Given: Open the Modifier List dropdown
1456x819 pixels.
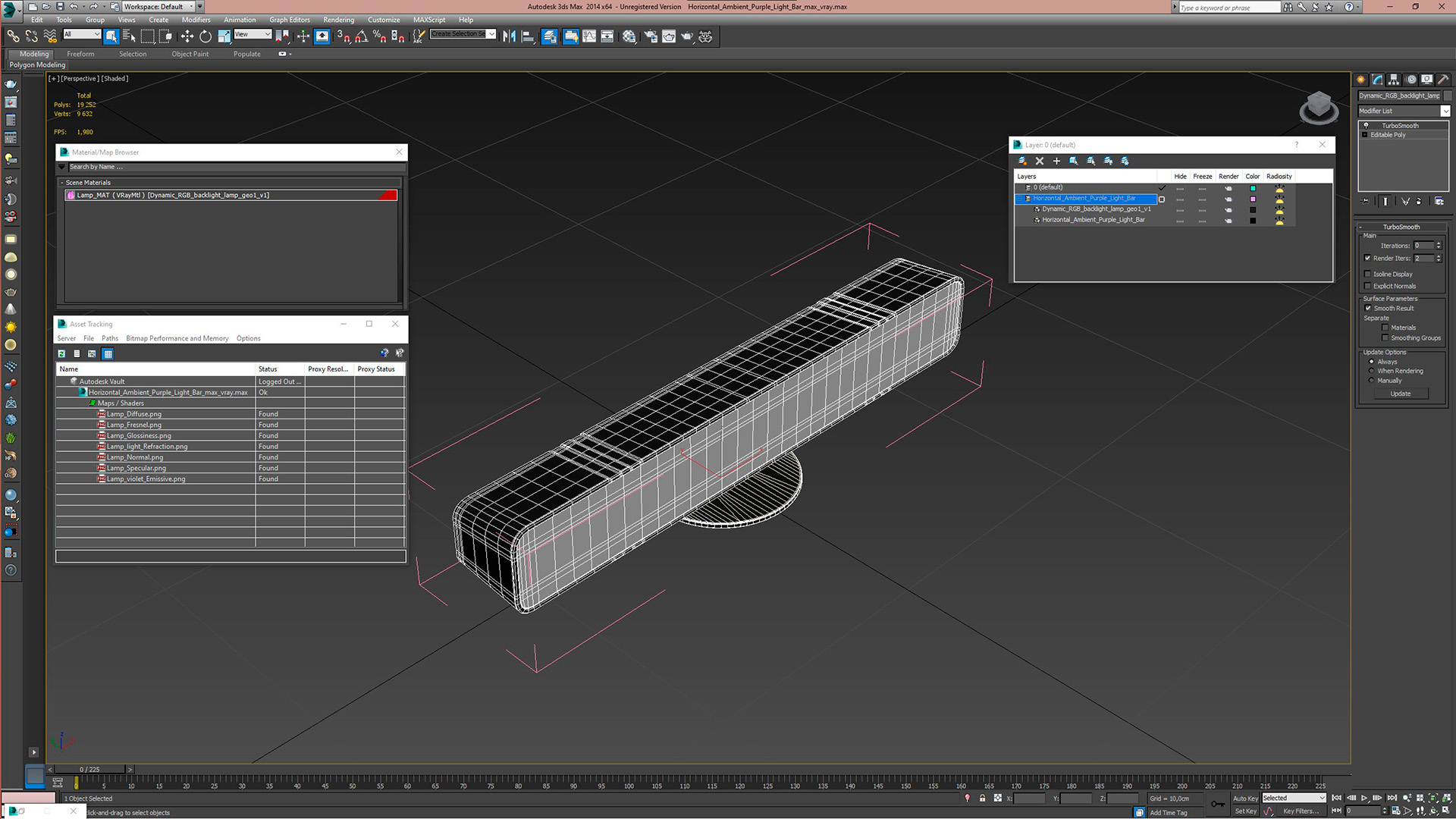Looking at the screenshot, I should (1404, 111).
